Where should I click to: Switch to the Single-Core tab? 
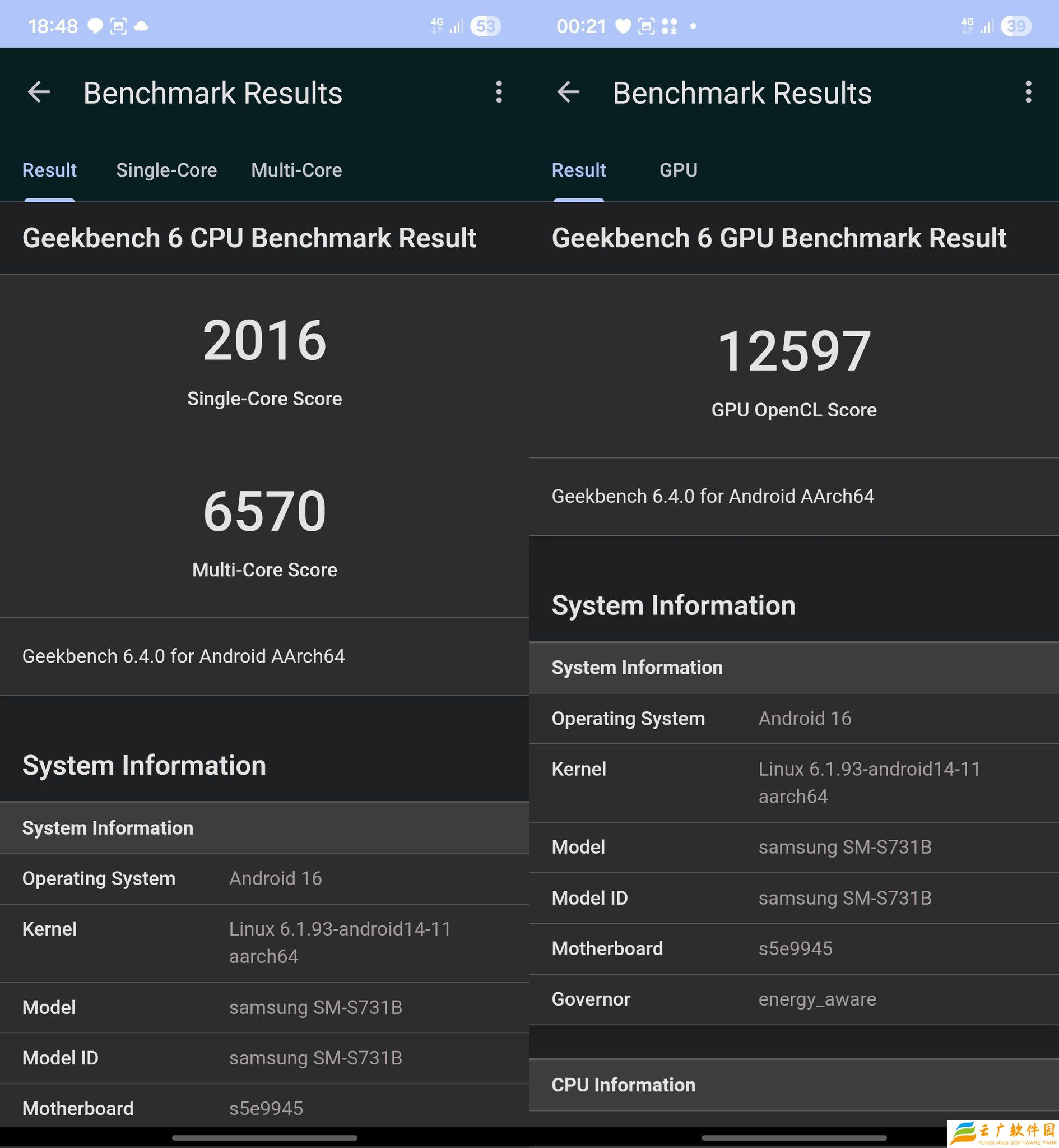pos(167,170)
